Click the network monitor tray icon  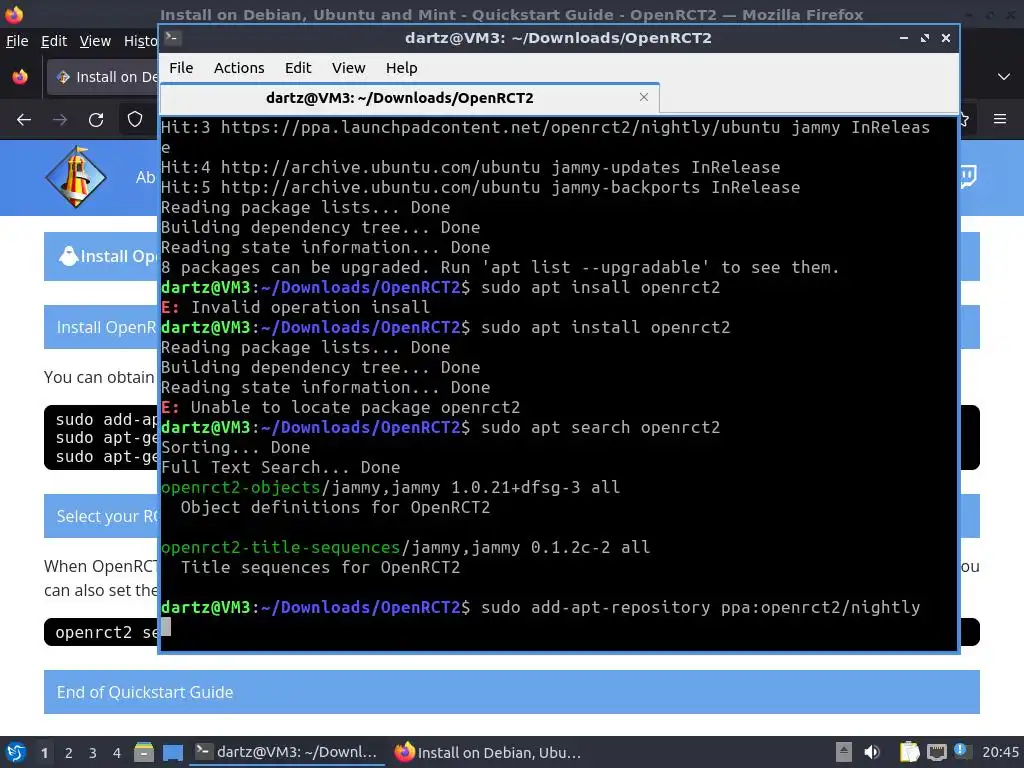(x=937, y=752)
